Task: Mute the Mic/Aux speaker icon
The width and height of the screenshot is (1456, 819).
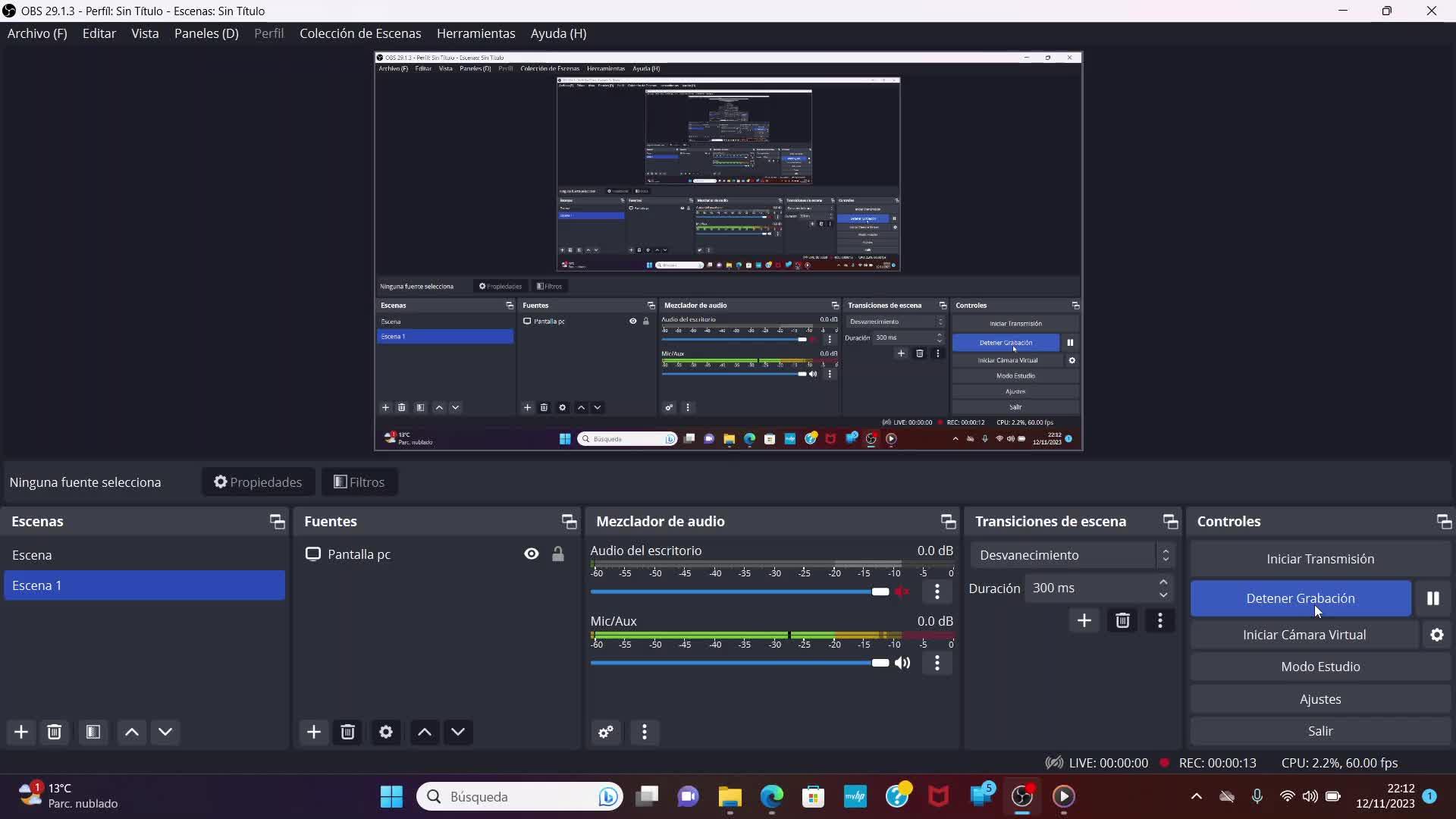Action: point(902,663)
